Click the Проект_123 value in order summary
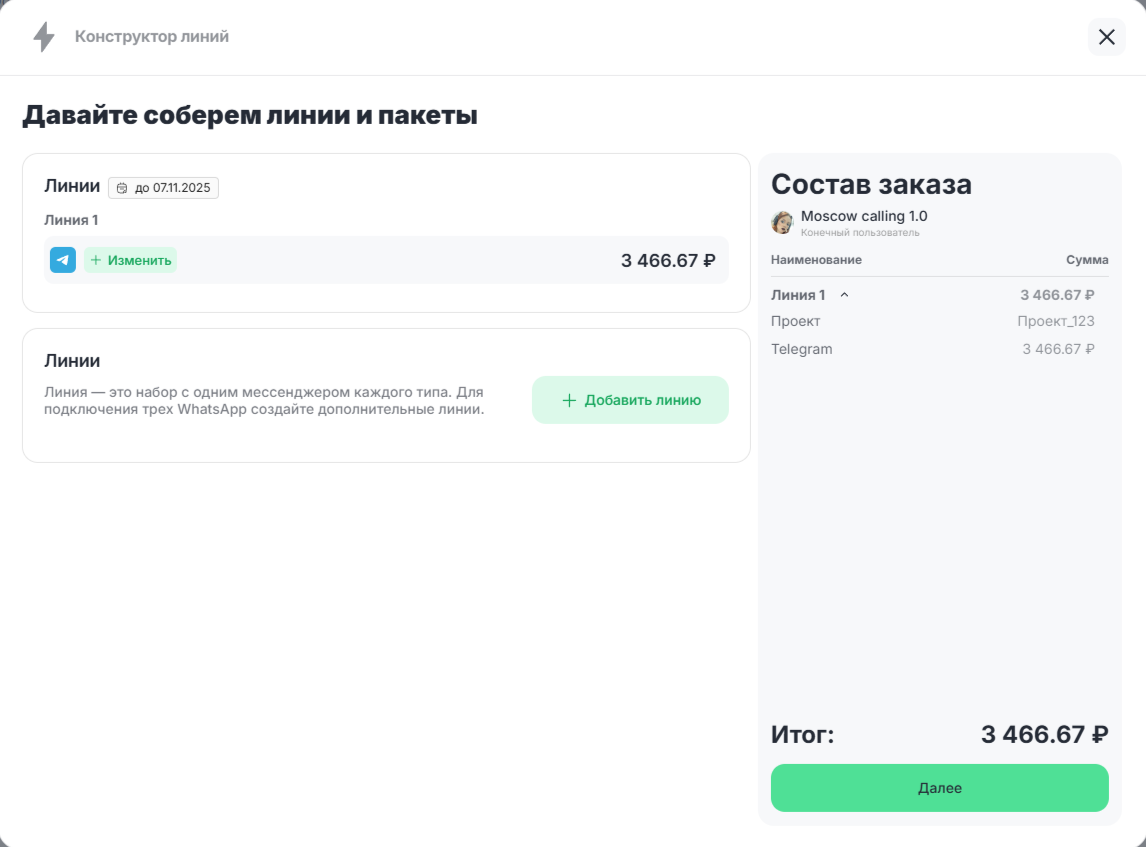Viewport: 1146px width, 847px height. 1055,321
